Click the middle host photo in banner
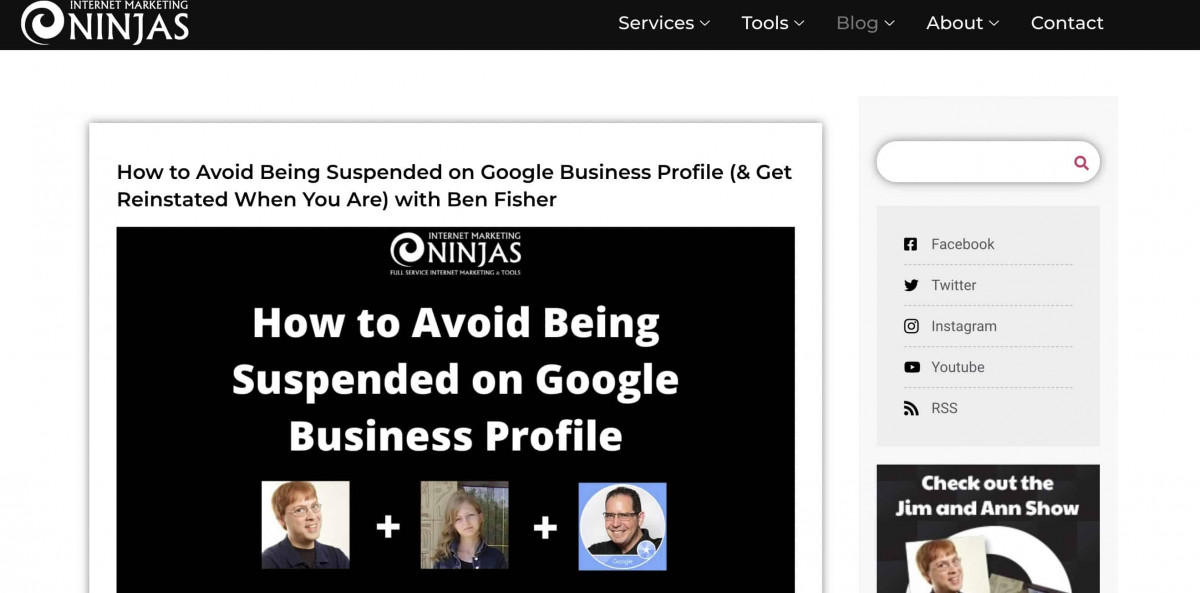The image size is (1200, 593). 464,525
